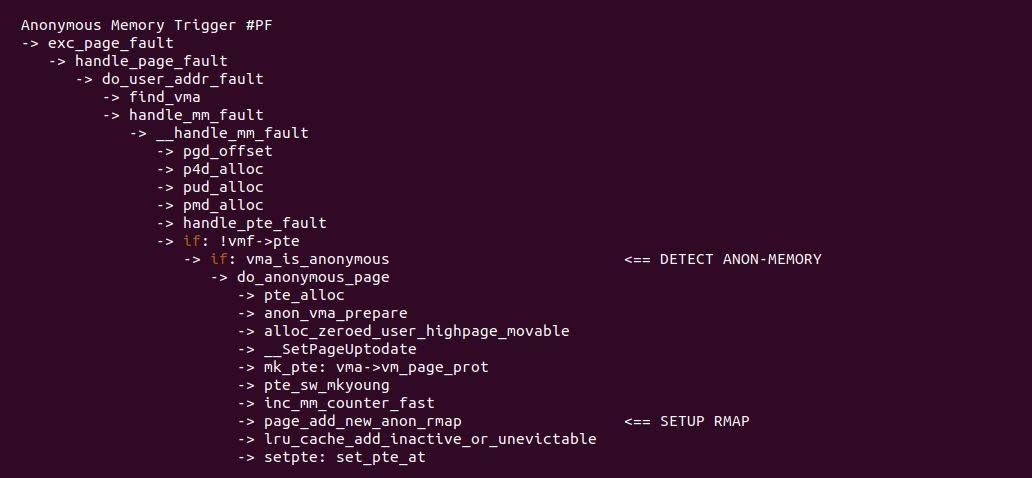The height and width of the screenshot is (478, 1032).
Task: Select do_user_addr_fault in the call tree
Action: click(183, 79)
